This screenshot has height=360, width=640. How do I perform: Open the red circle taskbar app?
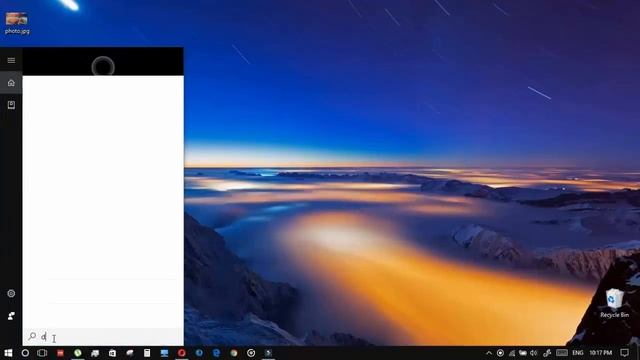point(182,353)
